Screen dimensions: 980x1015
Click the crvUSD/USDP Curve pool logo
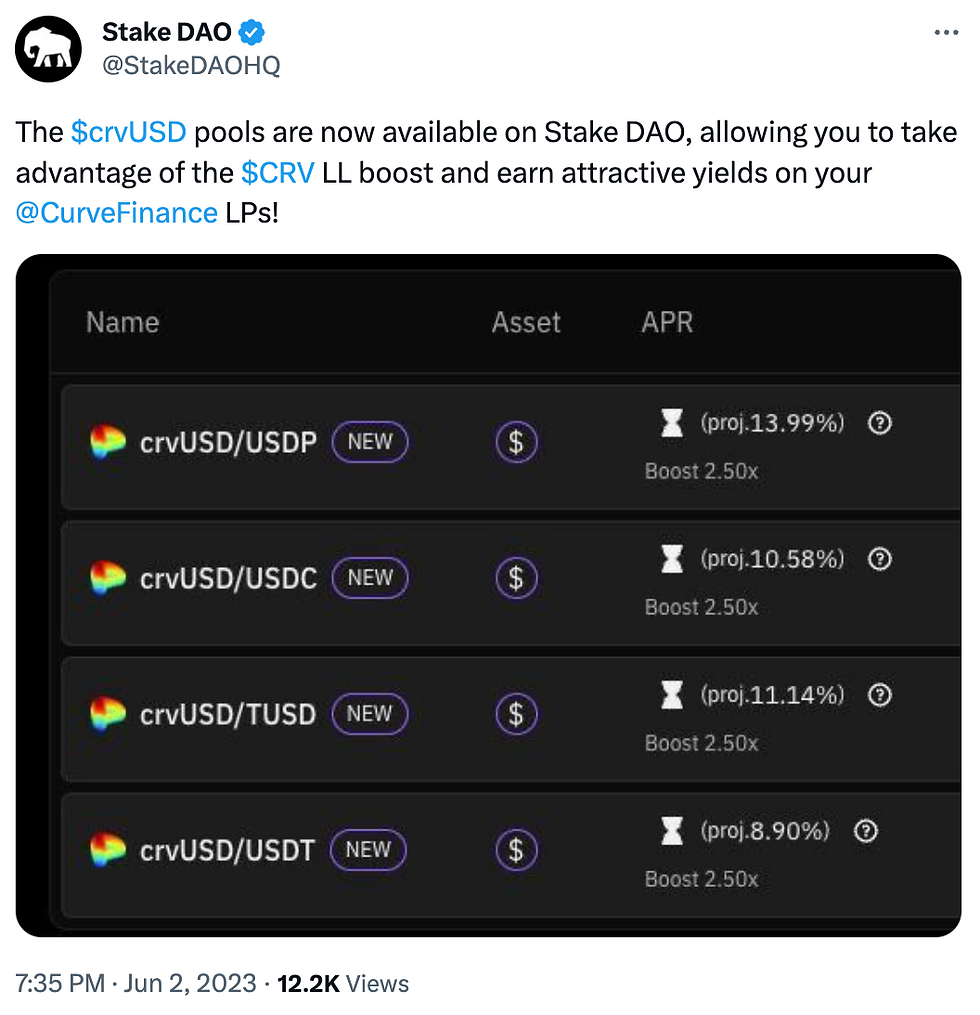click(x=108, y=441)
